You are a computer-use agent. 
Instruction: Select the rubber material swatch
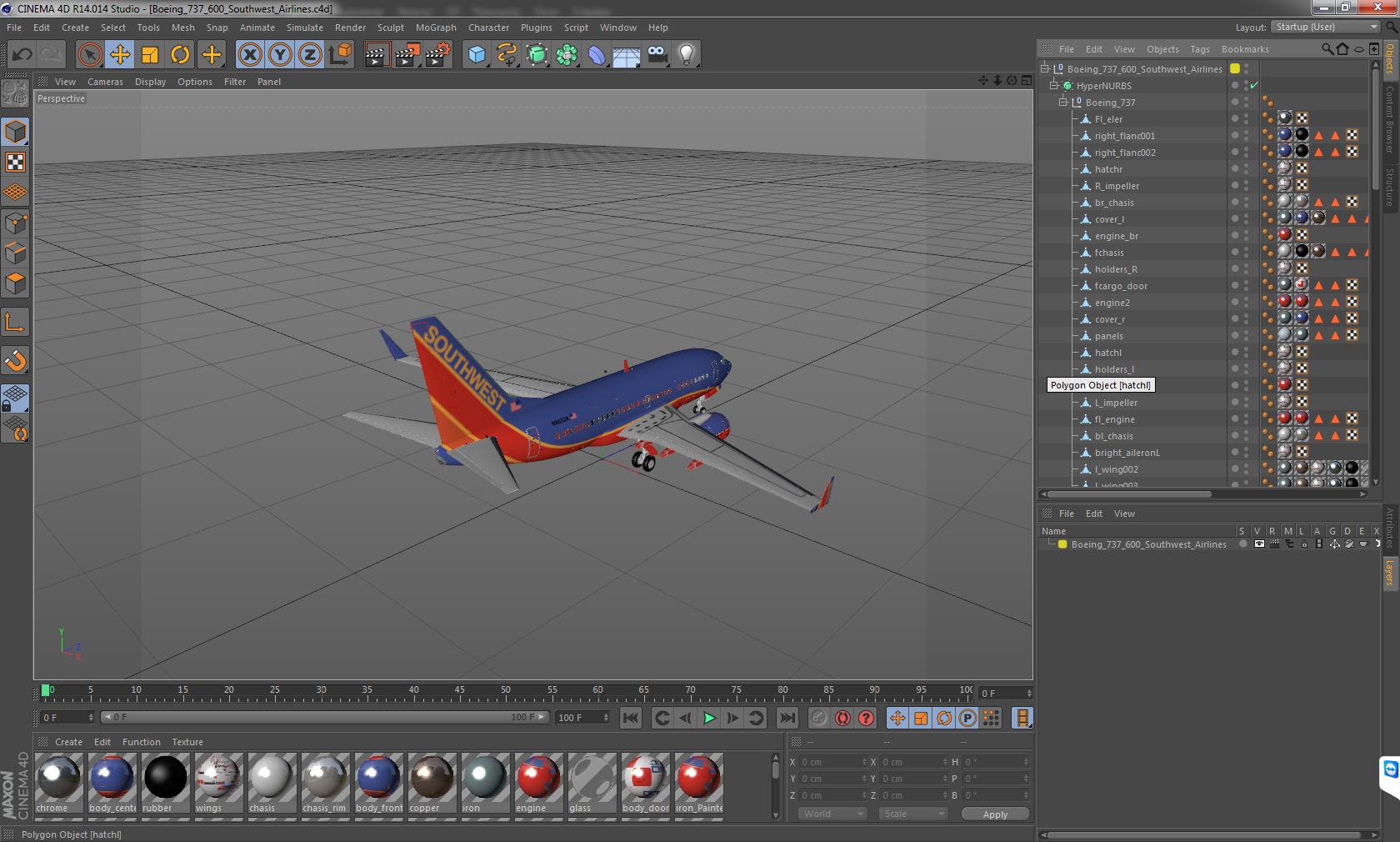(166, 783)
